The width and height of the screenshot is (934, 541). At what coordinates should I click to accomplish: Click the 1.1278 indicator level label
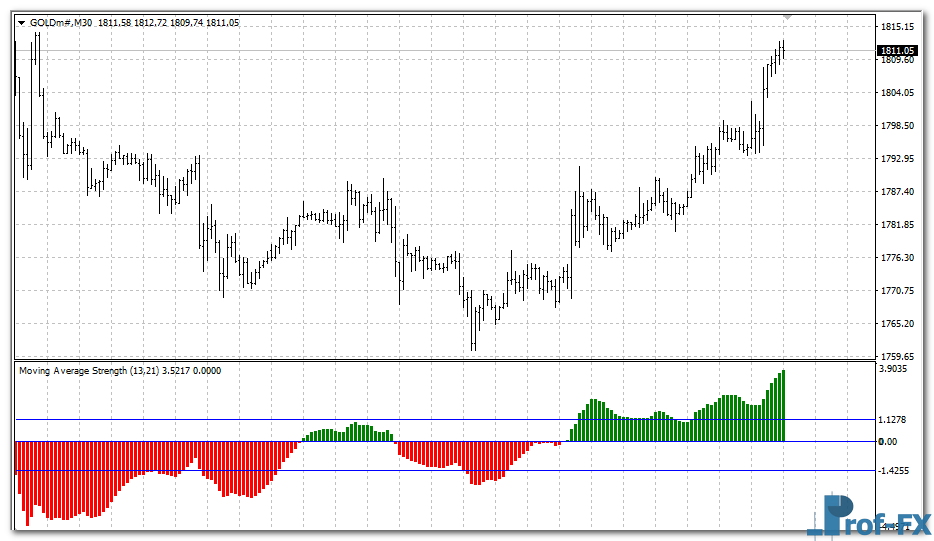tap(895, 420)
